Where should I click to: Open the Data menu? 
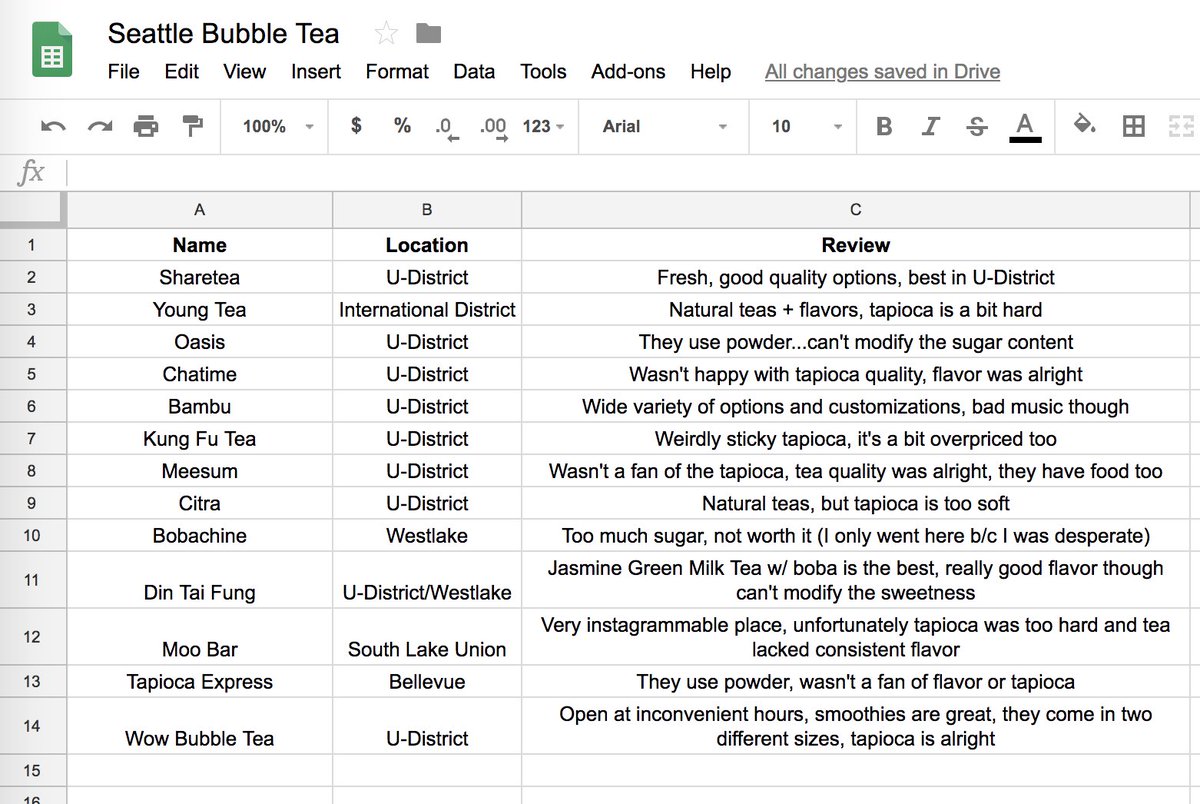pos(474,72)
